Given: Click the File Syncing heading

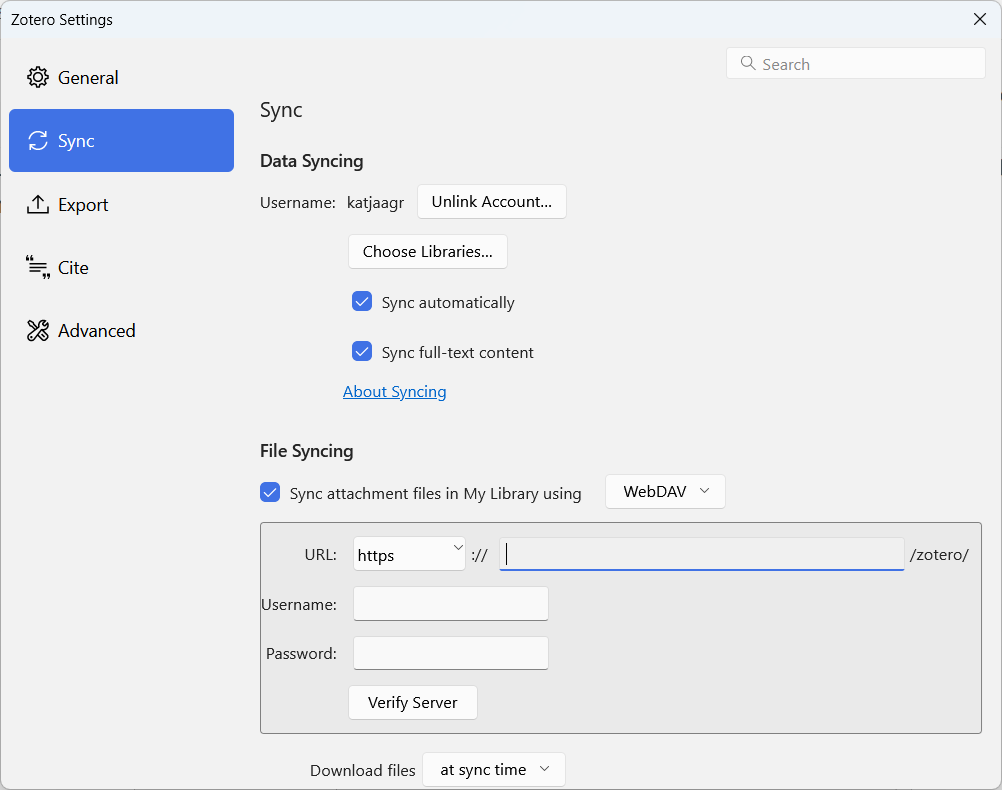Looking at the screenshot, I should (x=307, y=451).
